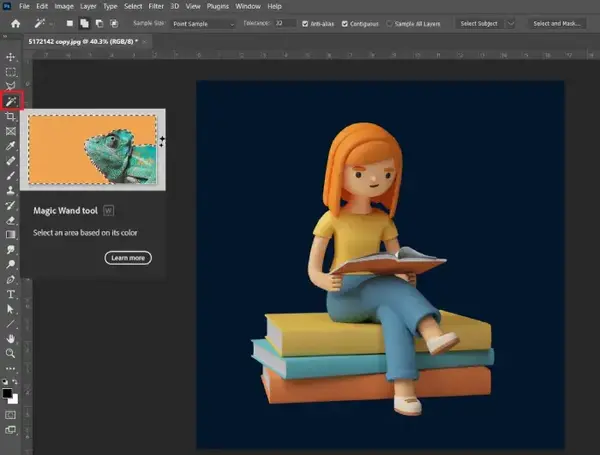Select the Horizontal Type tool
600x455 pixels.
pyautogui.click(x=10, y=294)
